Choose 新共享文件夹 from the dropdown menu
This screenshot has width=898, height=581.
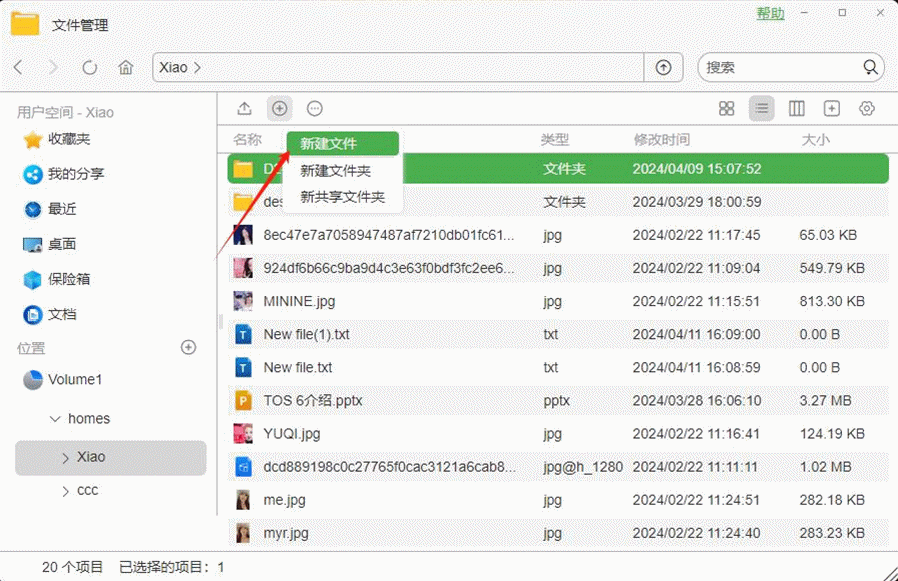[342, 197]
